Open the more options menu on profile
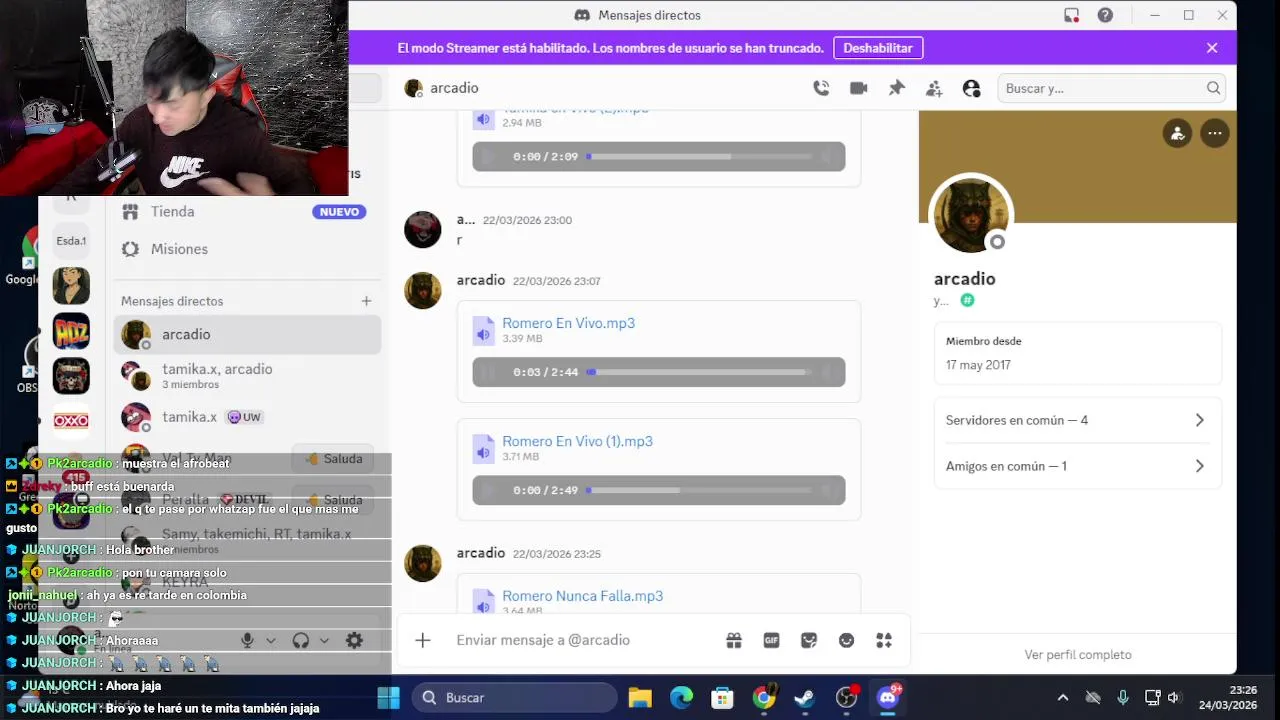 click(x=1214, y=133)
